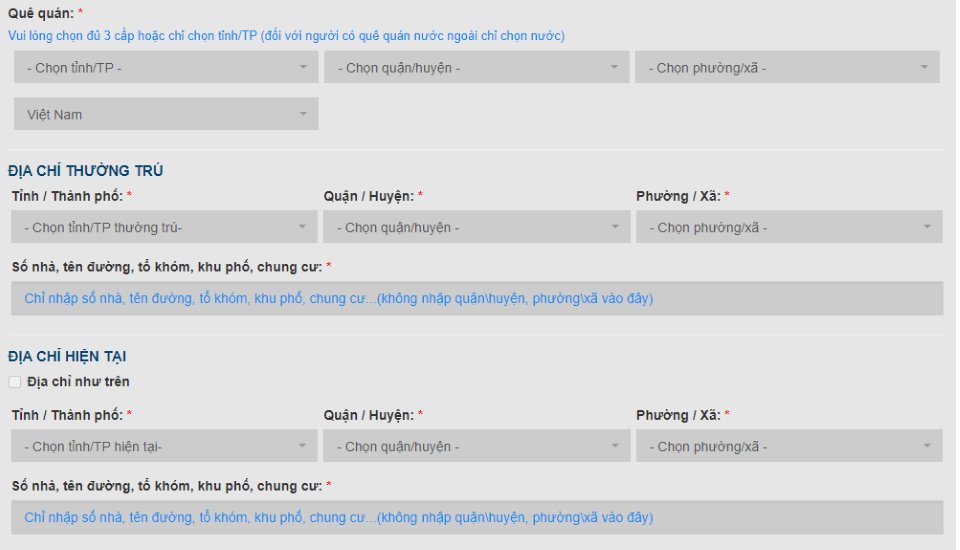This screenshot has height=550, width=960.
Task: Click arrow of 'Việt Nam' selector
Action: pyautogui.click(x=303, y=114)
